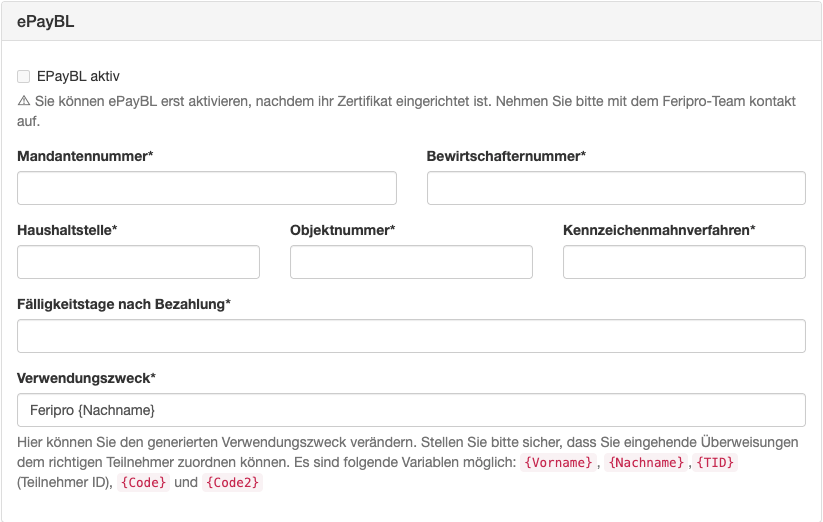Click the Verwendungszweck field containing Feripro {Nachname}
The height and width of the screenshot is (522, 823).
click(x=412, y=410)
